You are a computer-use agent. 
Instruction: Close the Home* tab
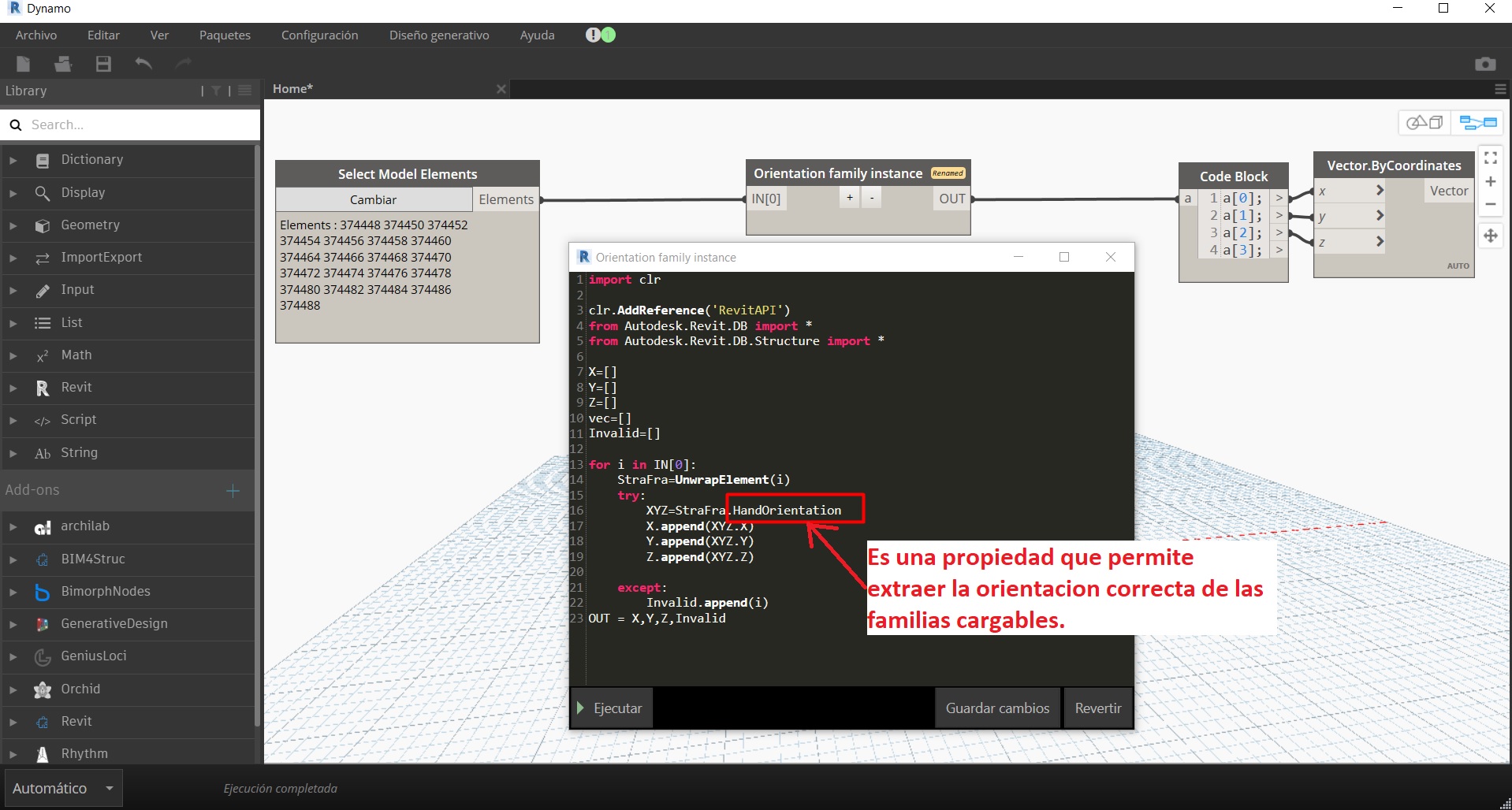click(501, 89)
